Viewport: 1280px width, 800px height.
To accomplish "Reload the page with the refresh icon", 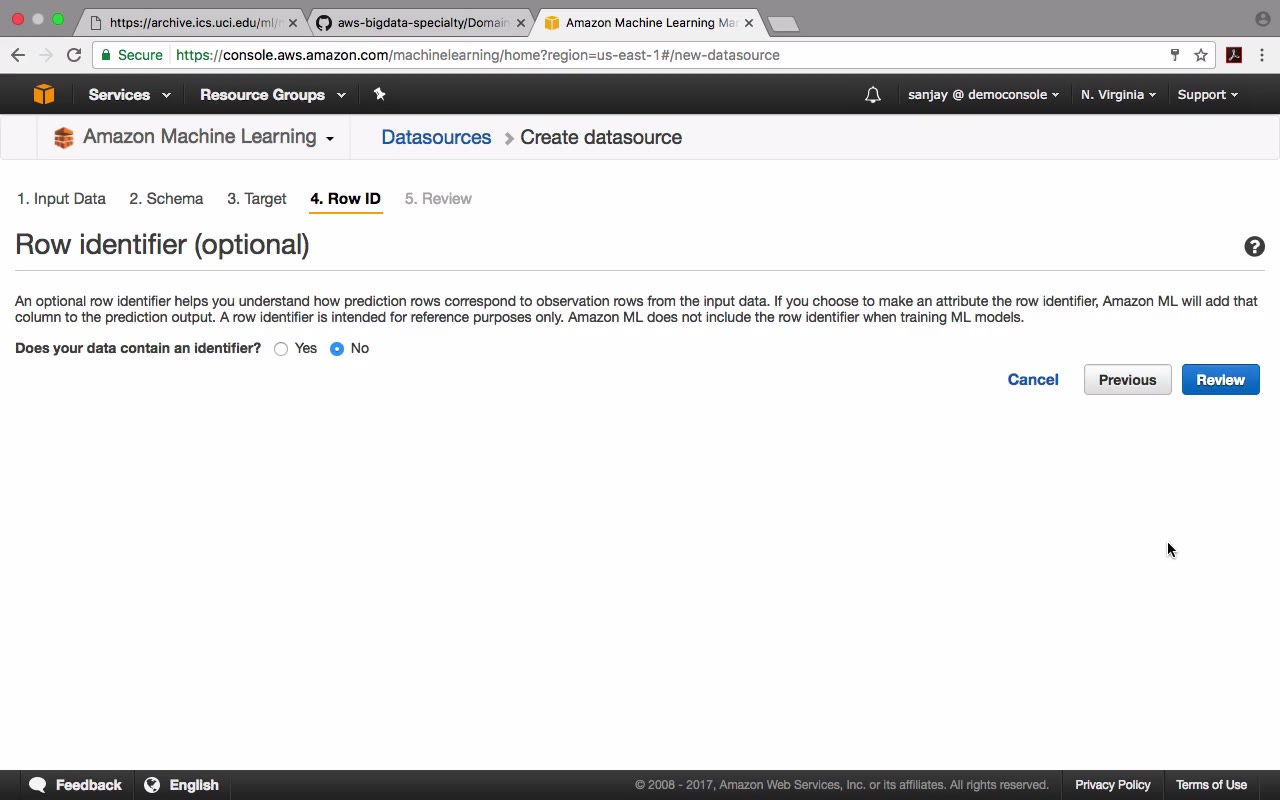I will [74, 55].
